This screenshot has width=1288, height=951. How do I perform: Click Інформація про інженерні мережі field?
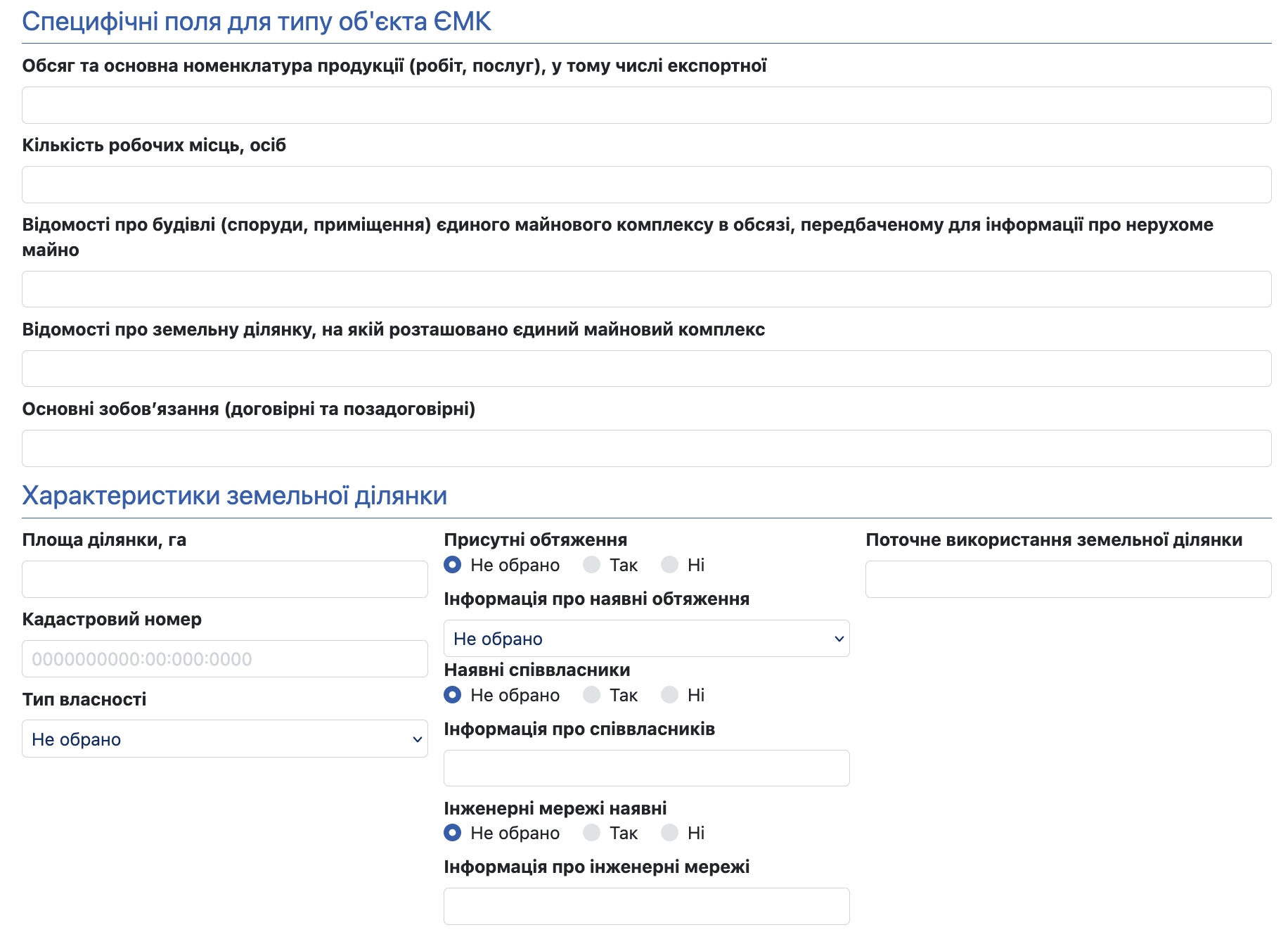[x=647, y=906]
